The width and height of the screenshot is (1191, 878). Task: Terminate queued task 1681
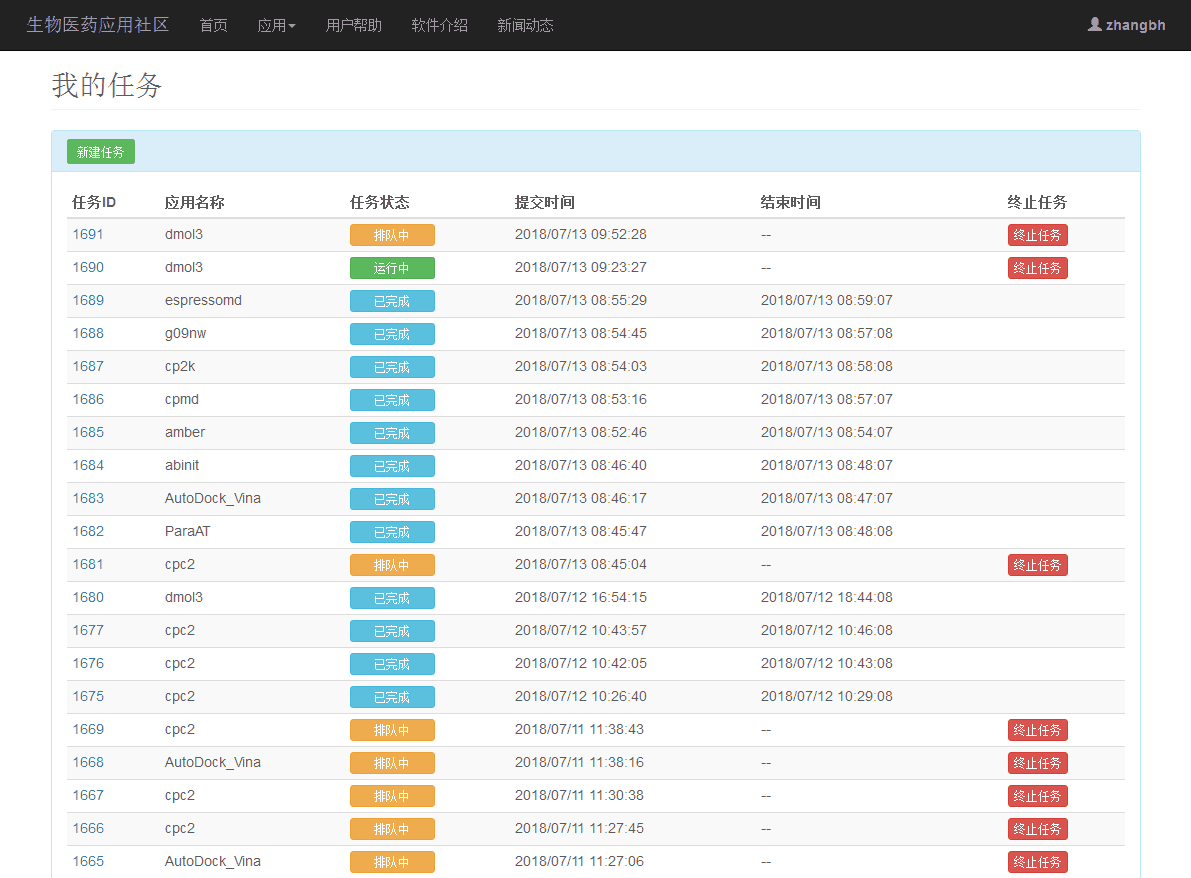click(x=1038, y=565)
